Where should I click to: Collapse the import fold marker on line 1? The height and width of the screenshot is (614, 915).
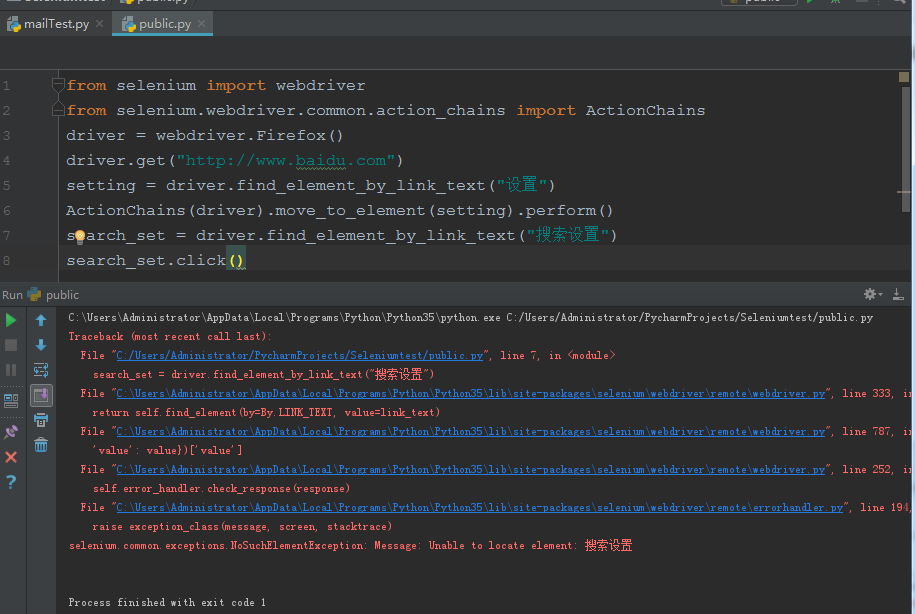tap(58, 85)
